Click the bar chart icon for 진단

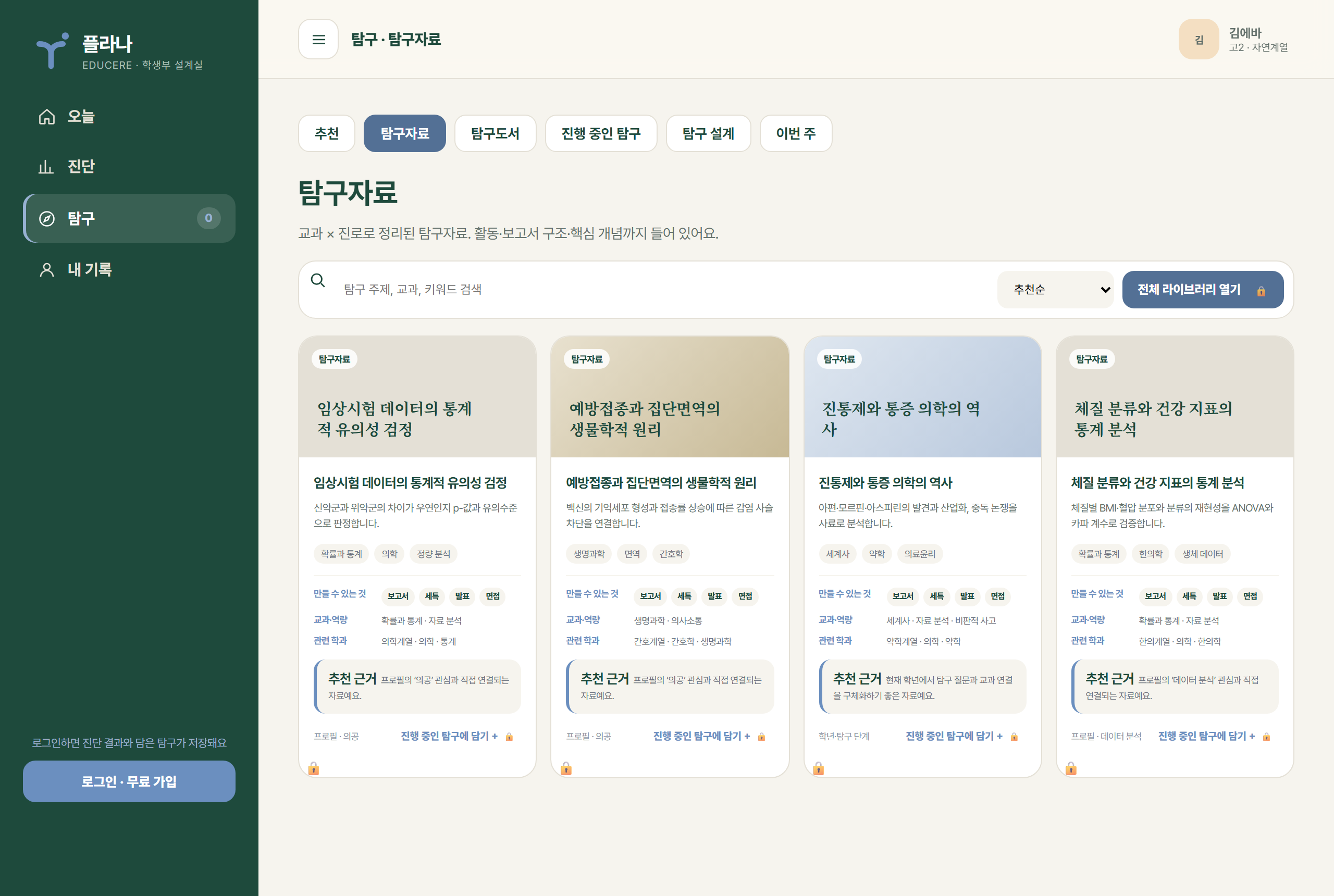click(x=46, y=166)
